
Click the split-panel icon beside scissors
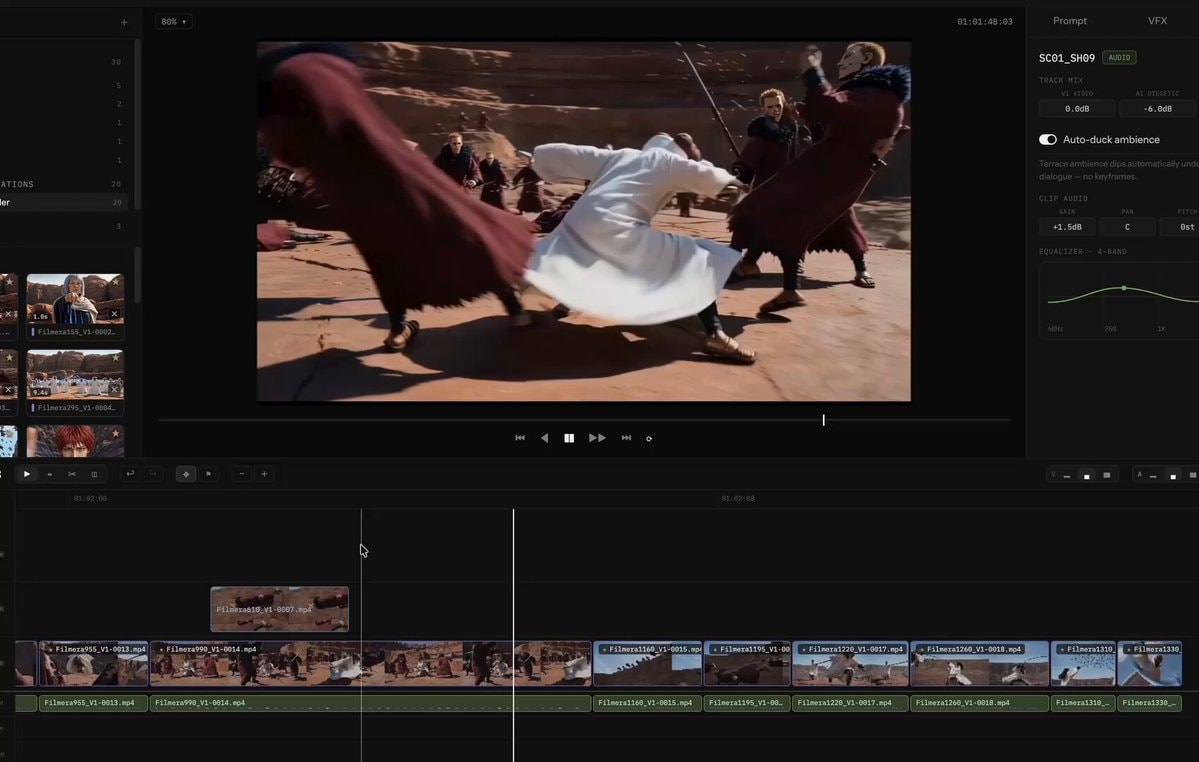pyautogui.click(x=94, y=474)
